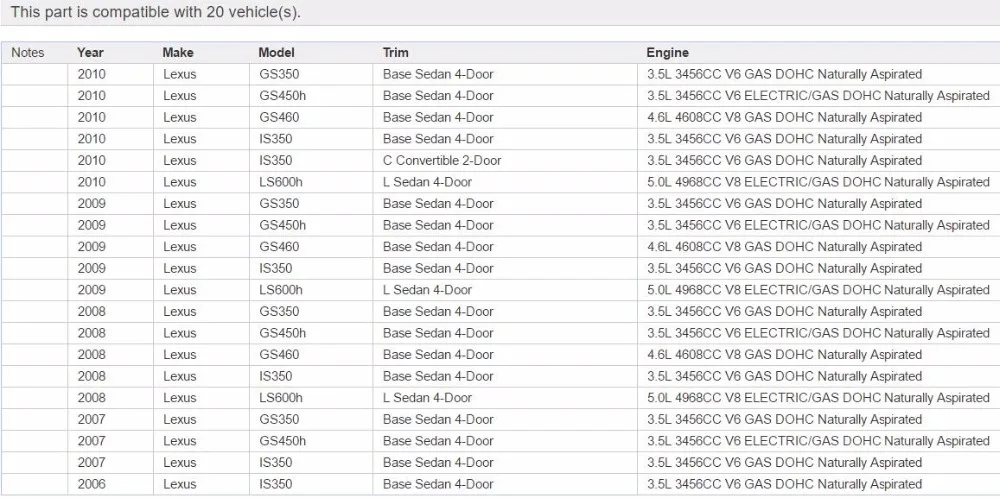The height and width of the screenshot is (498, 1000).
Task: Click the Year column header
Action: coord(90,52)
